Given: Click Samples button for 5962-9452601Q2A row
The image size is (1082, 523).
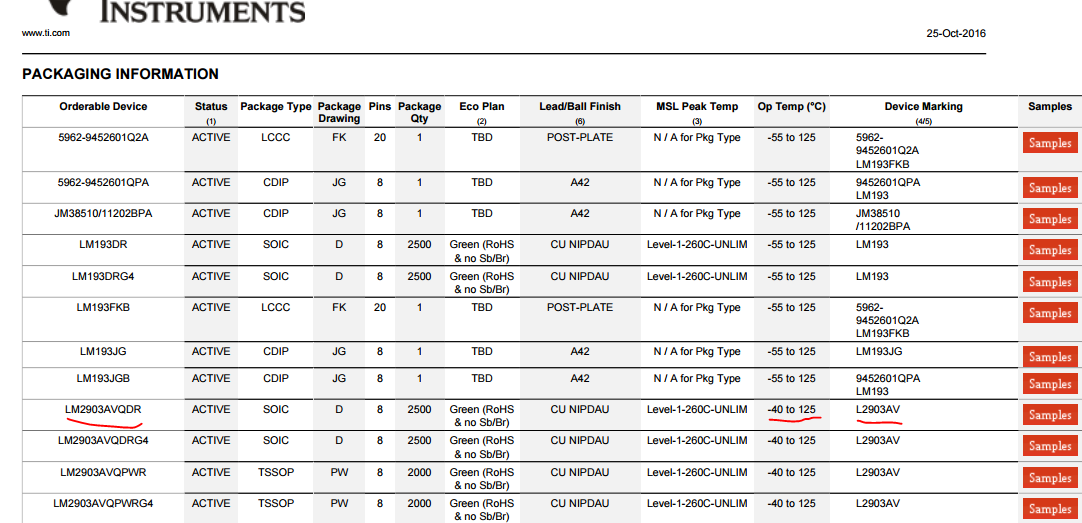Looking at the screenshot, I should (x=1050, y=144).
